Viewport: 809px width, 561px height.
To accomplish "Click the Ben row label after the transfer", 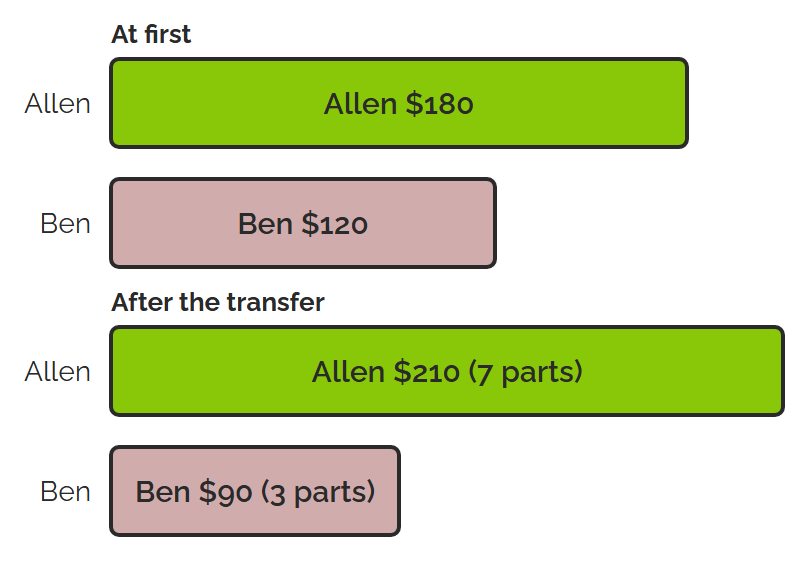I will click(x=66, y=491).
